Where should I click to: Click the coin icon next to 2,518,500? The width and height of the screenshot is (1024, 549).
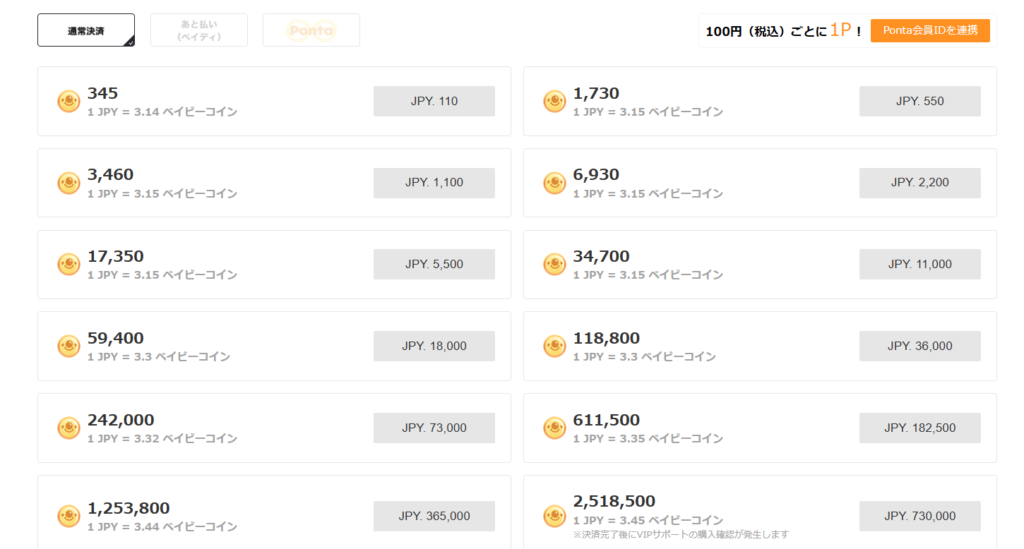[x=554, y=516]
